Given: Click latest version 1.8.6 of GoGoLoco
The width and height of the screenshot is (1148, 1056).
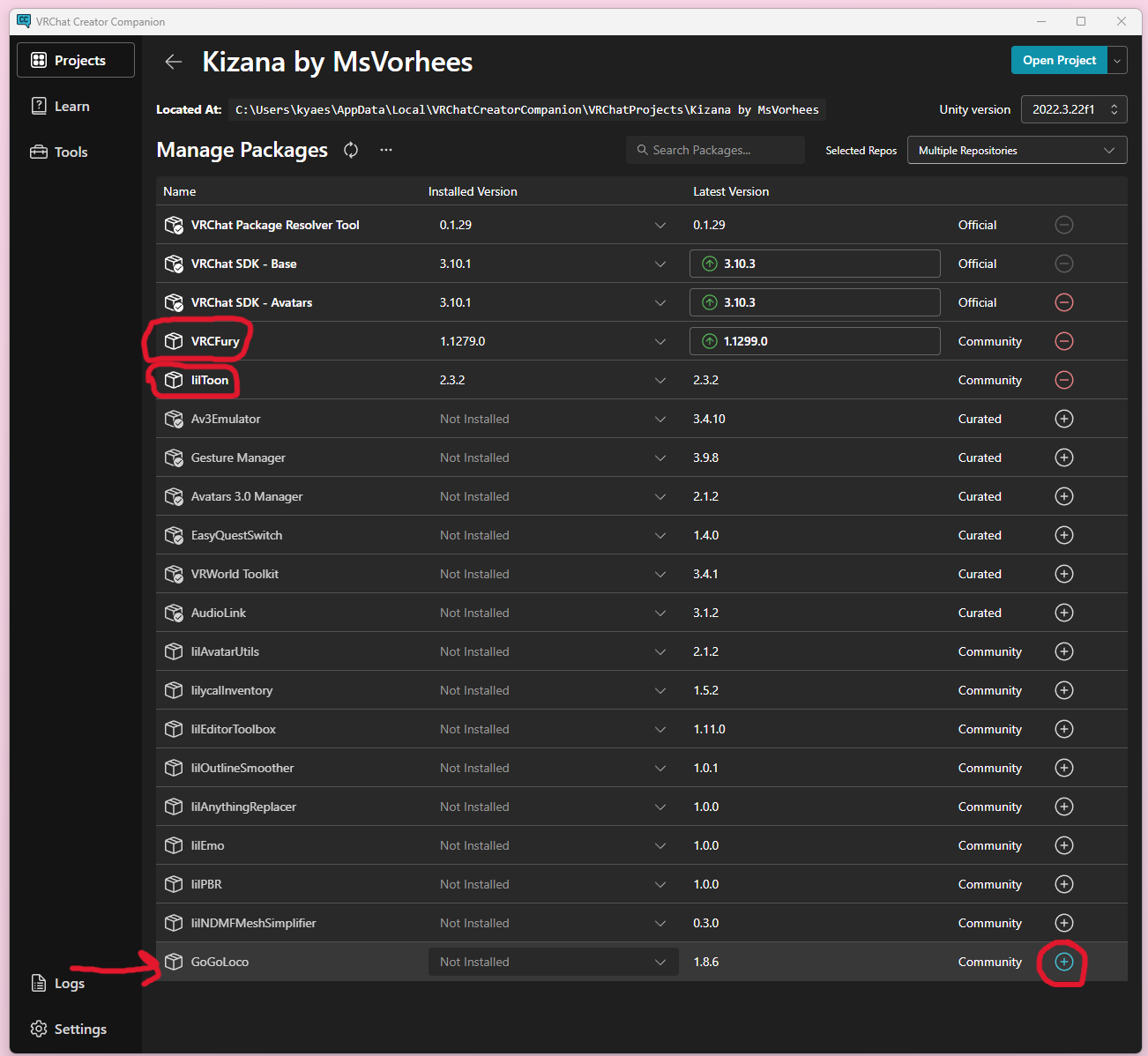Looking at the screenshot, I should [x=706, y=962].
